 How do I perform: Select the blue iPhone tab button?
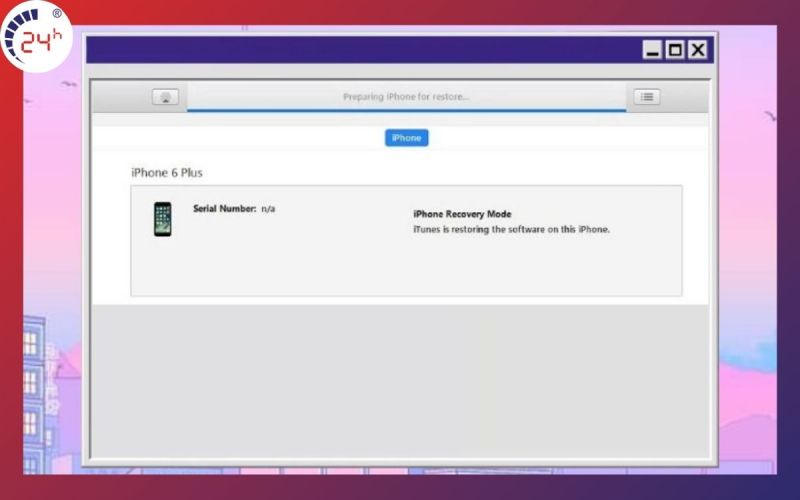click(407, 138)
